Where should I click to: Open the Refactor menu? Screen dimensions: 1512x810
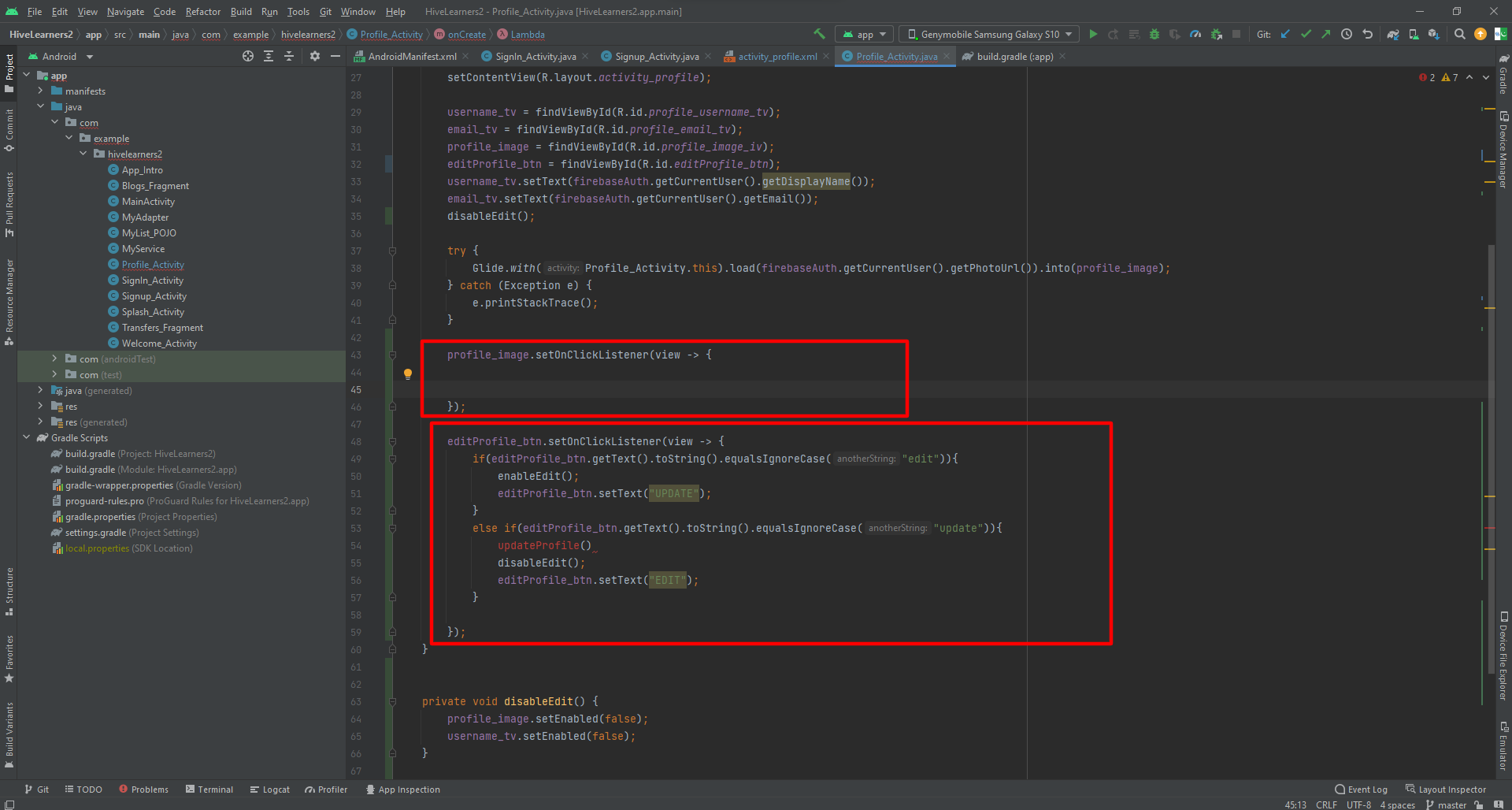tap(203, 11)
